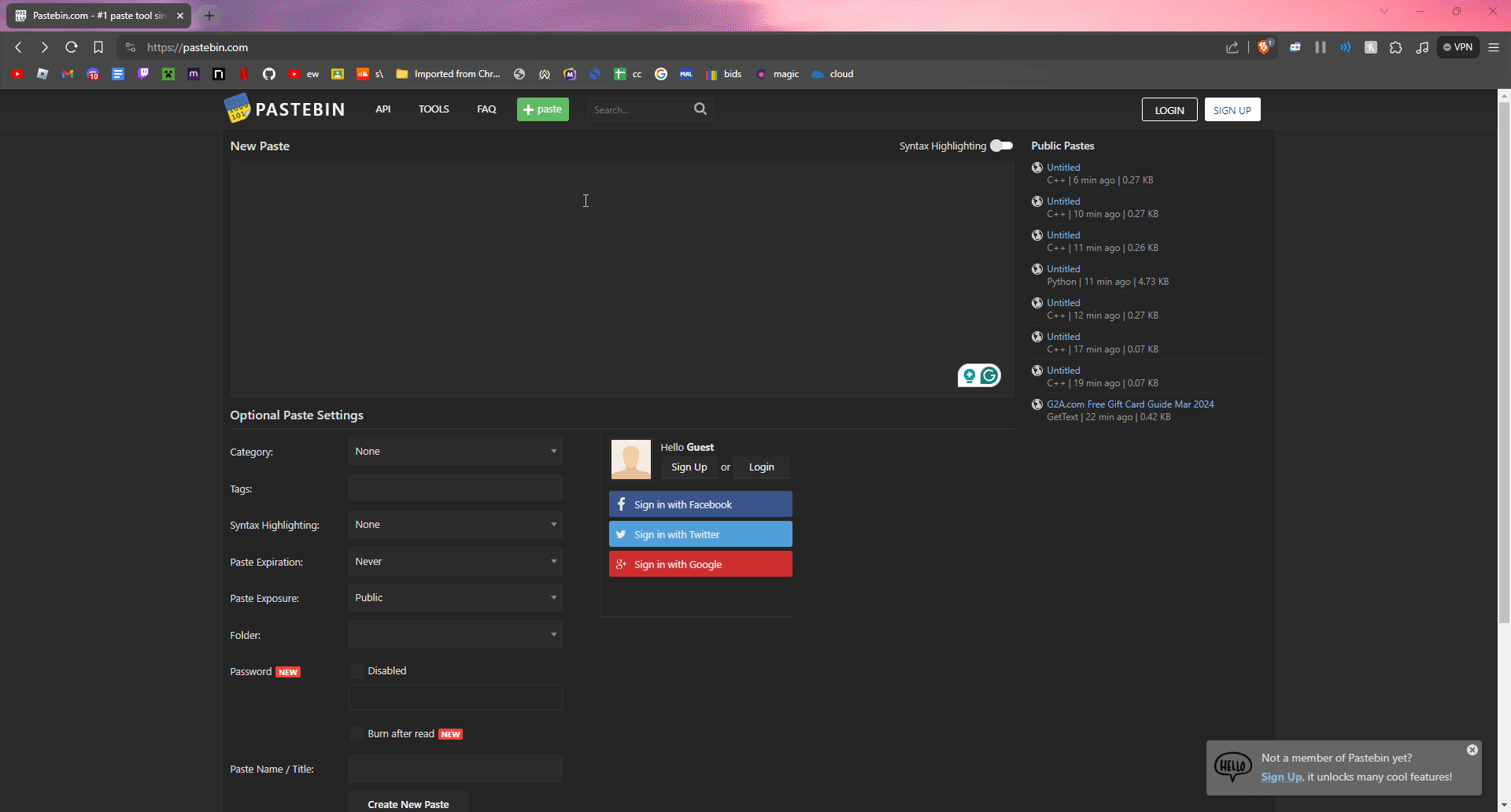
Task: Click inside the New Paste text area
Action: 622,279
